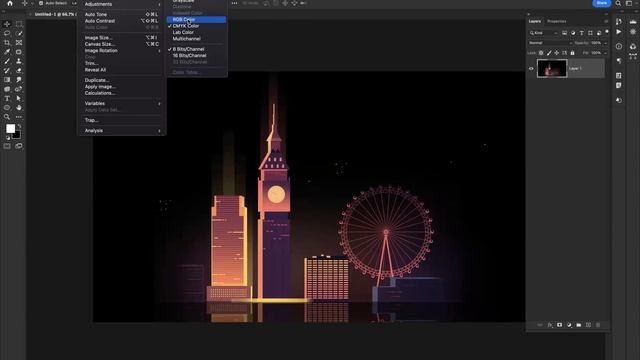Select the Ellipse shape tool
640x360 pixels.
[7, 108]
